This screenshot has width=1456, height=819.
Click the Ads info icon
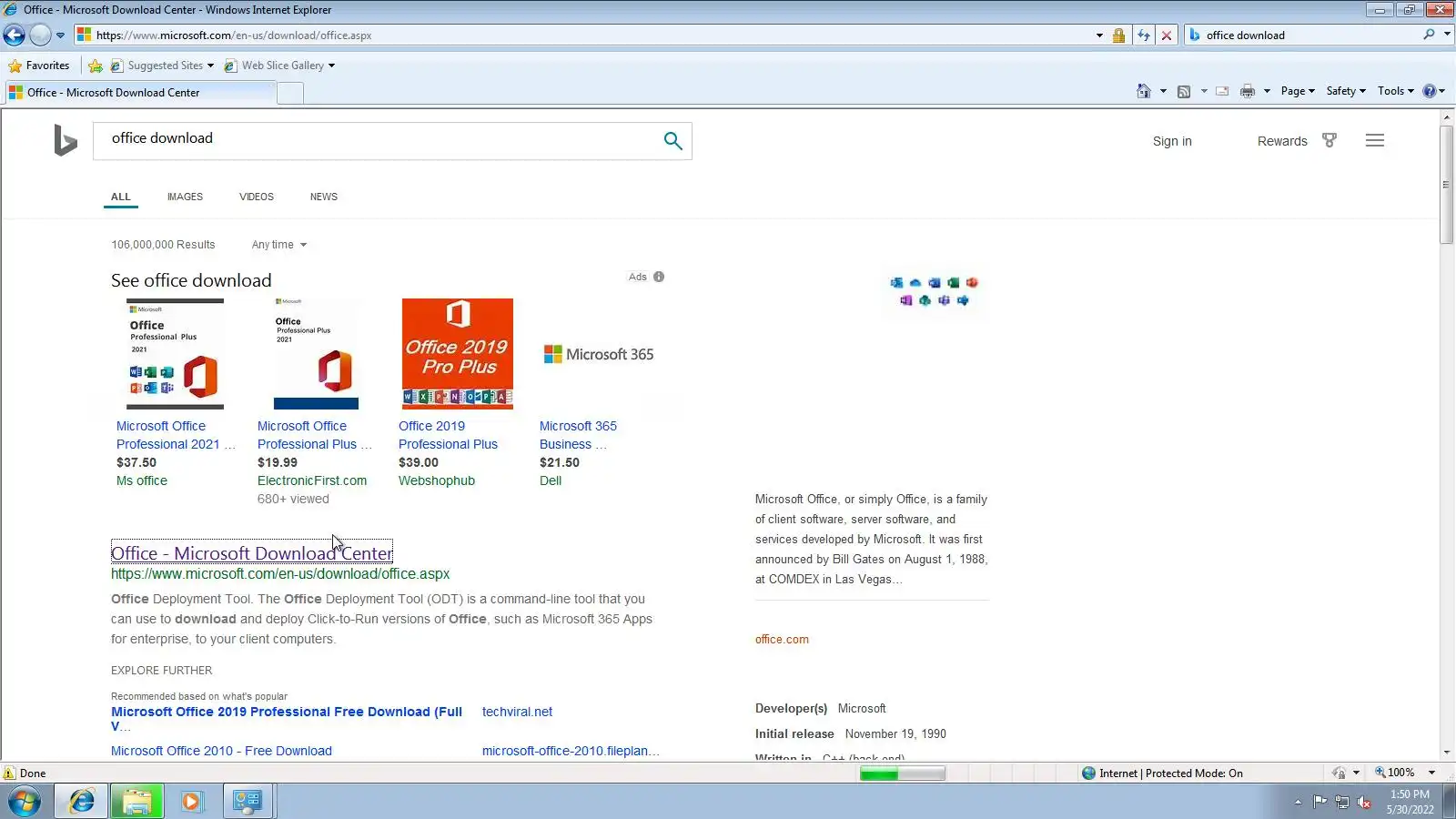point(659,277)
